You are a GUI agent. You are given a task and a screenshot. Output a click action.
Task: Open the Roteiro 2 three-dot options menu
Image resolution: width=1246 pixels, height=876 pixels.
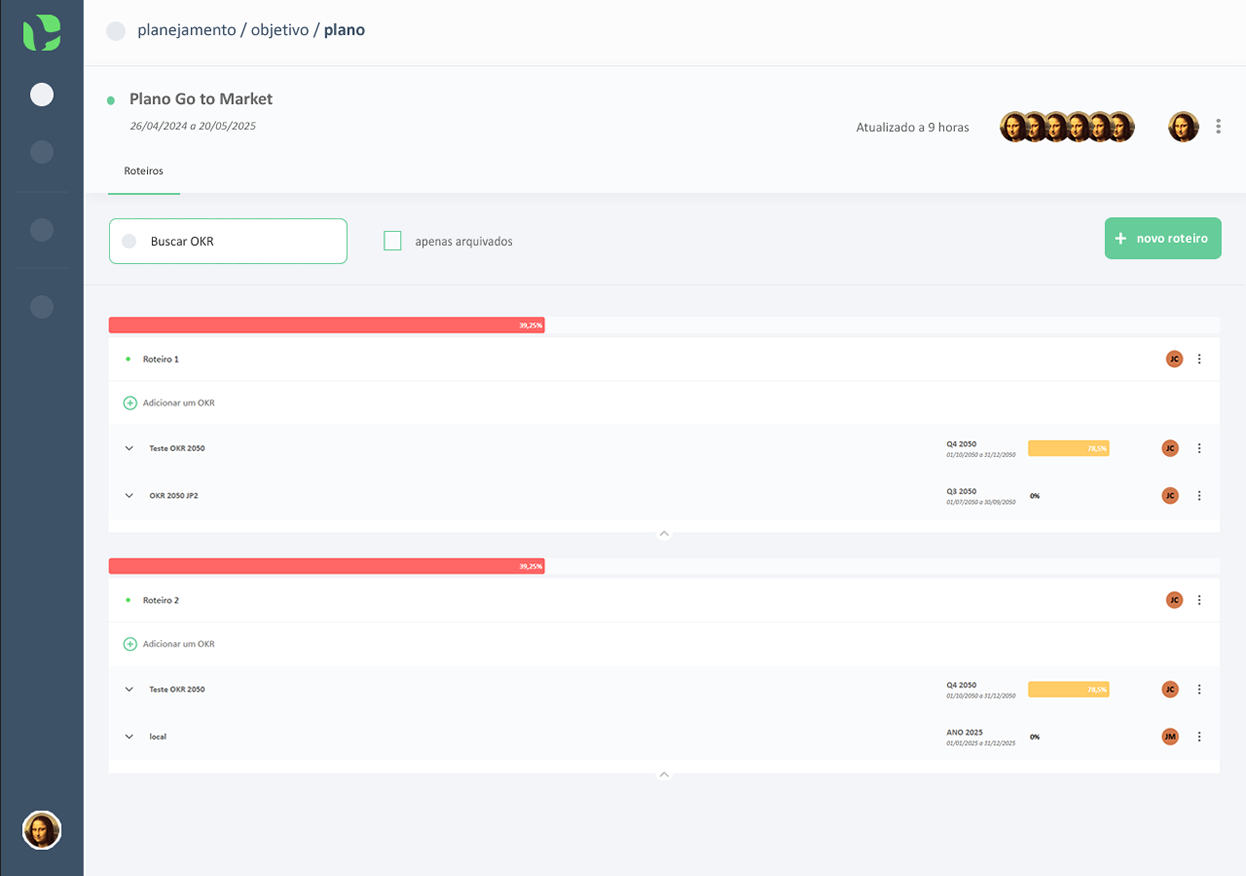[x=1199, y=600]
